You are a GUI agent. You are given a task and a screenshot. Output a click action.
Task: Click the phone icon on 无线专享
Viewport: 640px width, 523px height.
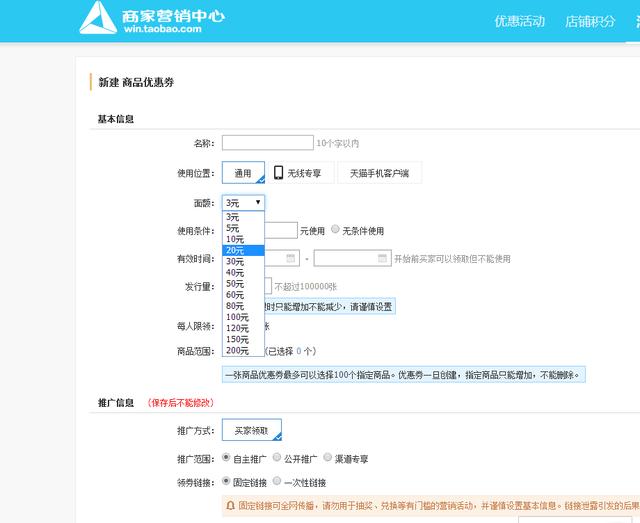pyautogui.click(x=278, y=172)
